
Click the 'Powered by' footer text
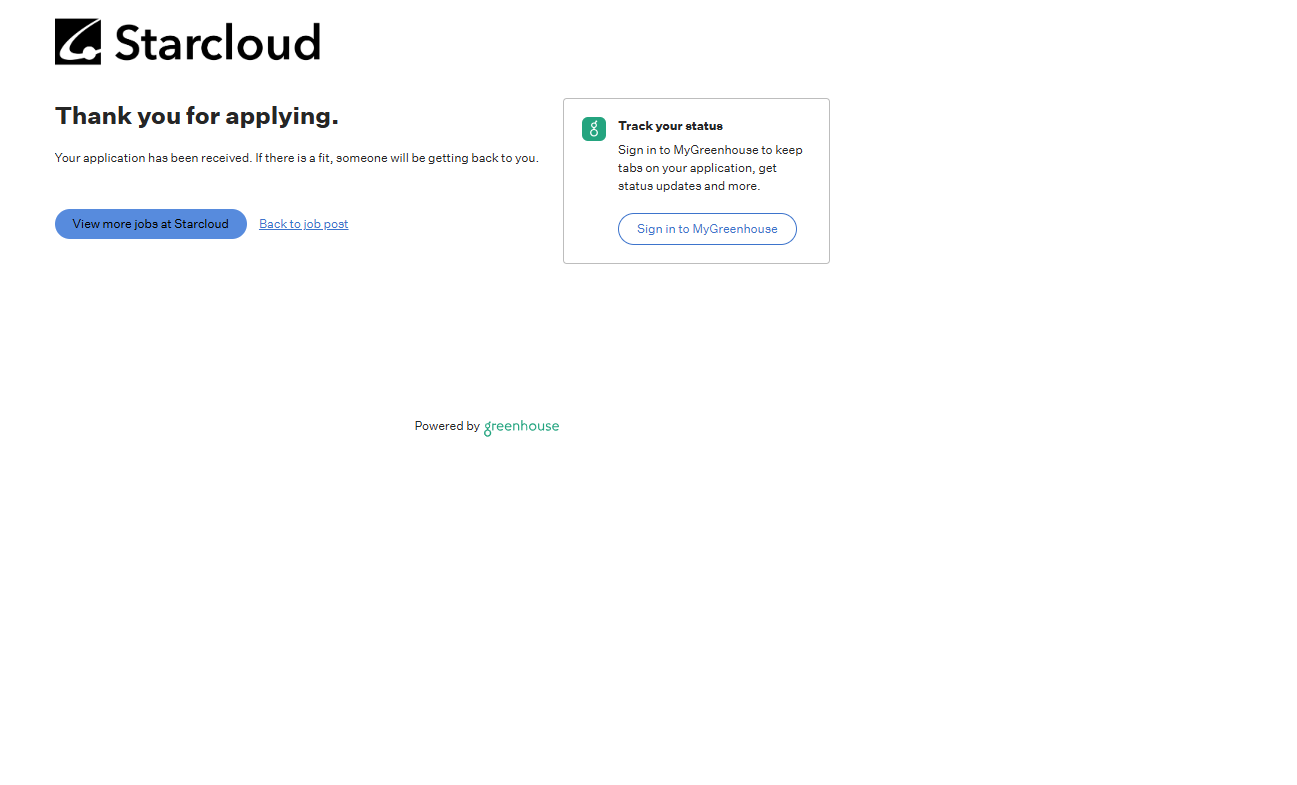click(x=447, y=426)
